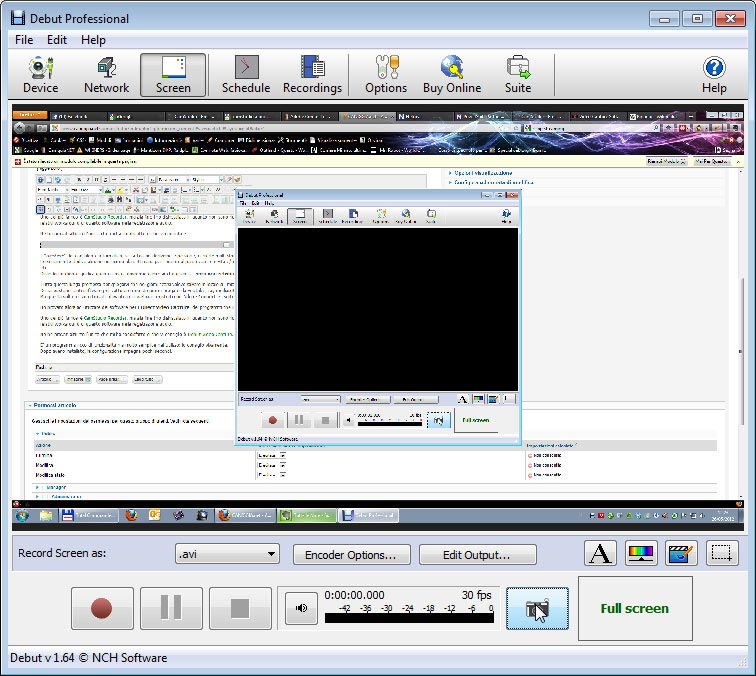Click the 30 fps frame rate text
The width and height of the screenshot is (756, 676).
(476, 595)
